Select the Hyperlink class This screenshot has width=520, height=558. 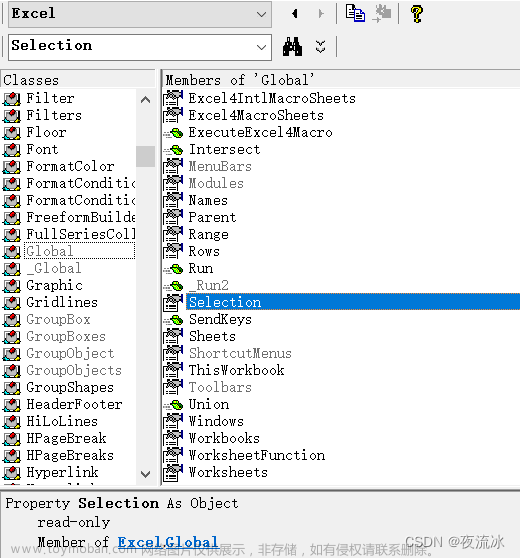click(62, 472)
